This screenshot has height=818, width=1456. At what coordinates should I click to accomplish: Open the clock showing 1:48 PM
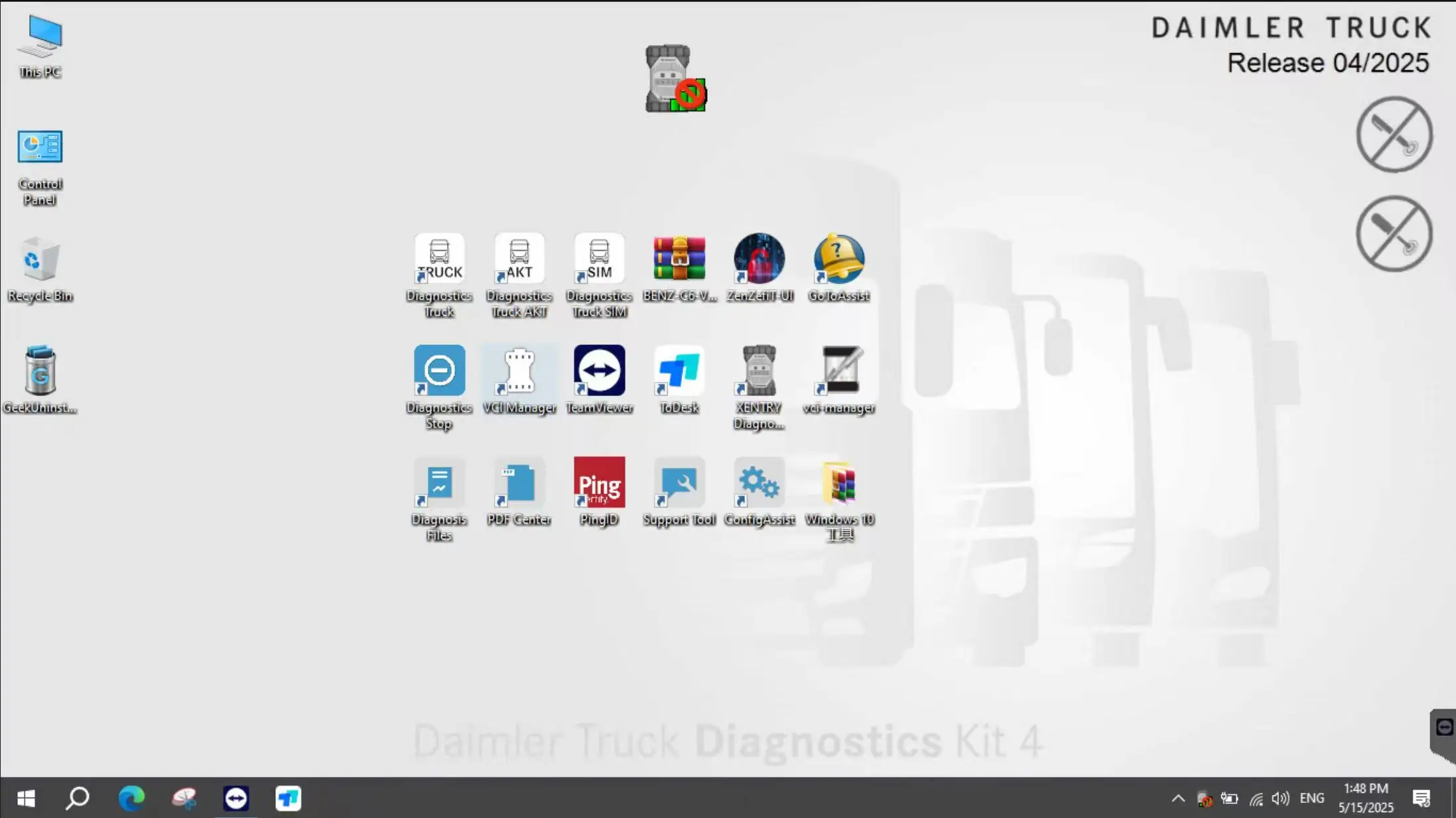pyautogui.click(x=1366, y=798)
